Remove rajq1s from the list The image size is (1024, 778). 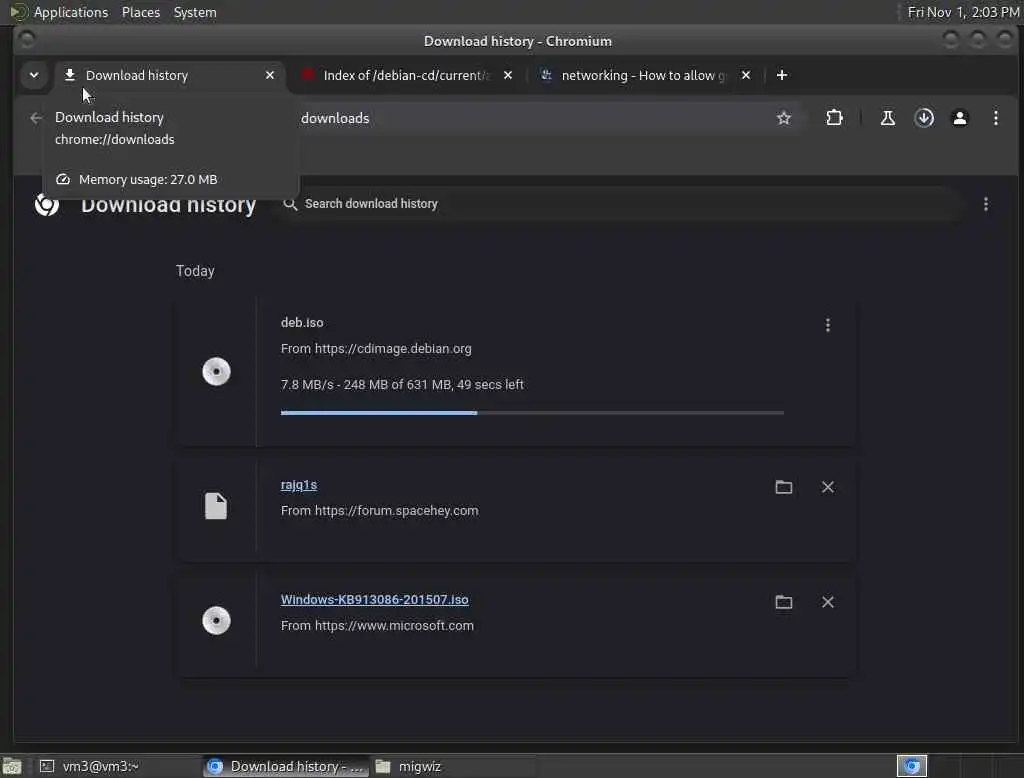pyautogui.click(x=827, y=487)
